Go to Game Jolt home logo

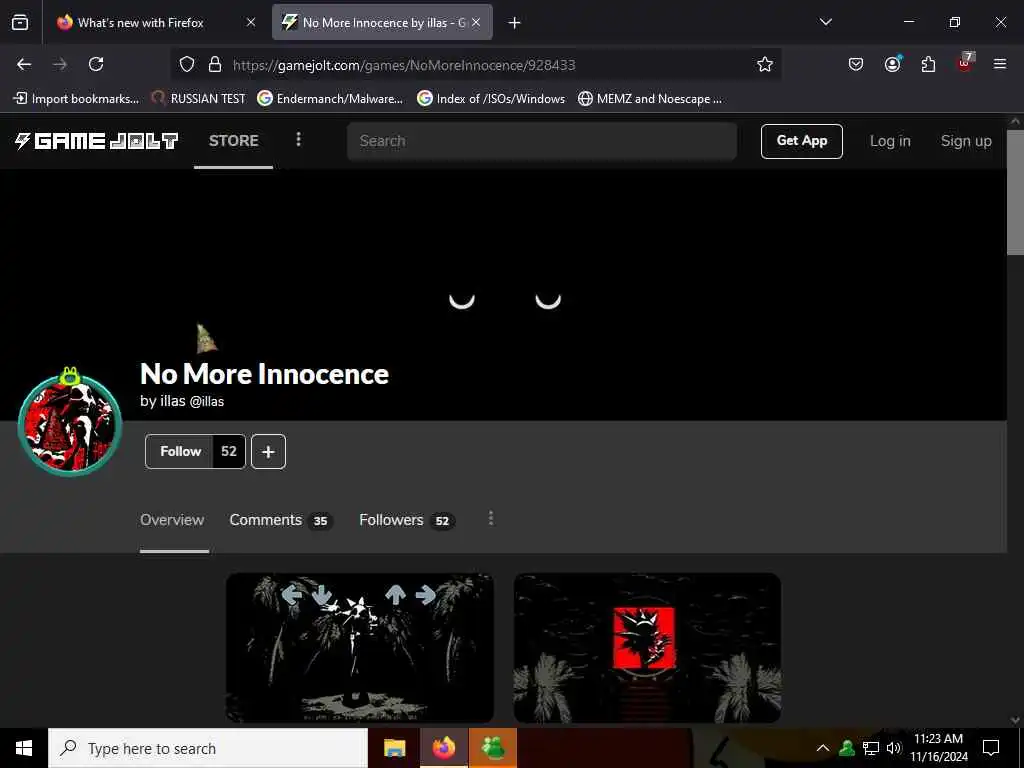coord(96,140)
